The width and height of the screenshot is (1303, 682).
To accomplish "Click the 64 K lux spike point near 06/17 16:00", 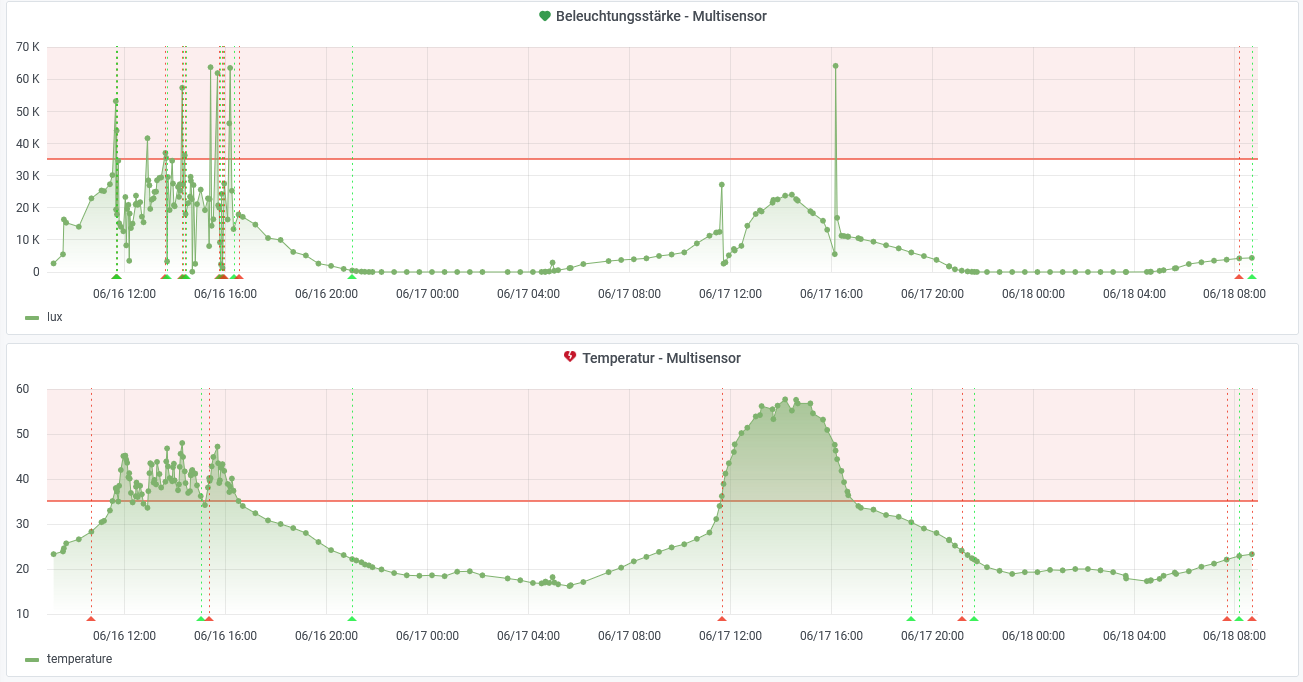I will click(x=835, y=66).
